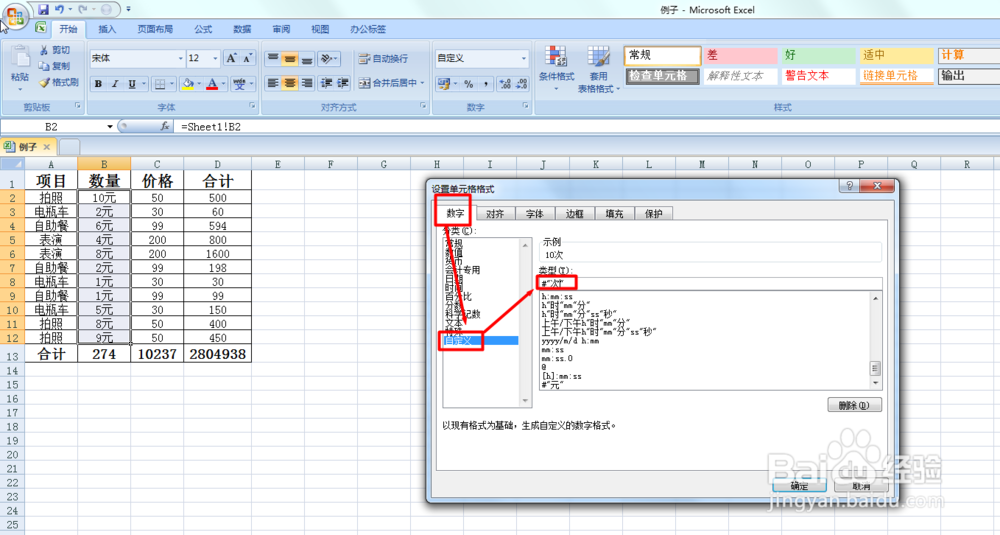The height and width of the screenshot is (535, 1000).
Task: Apply the 警告文本 cell style
Action: pyautogui.click(x=818, y=76)
